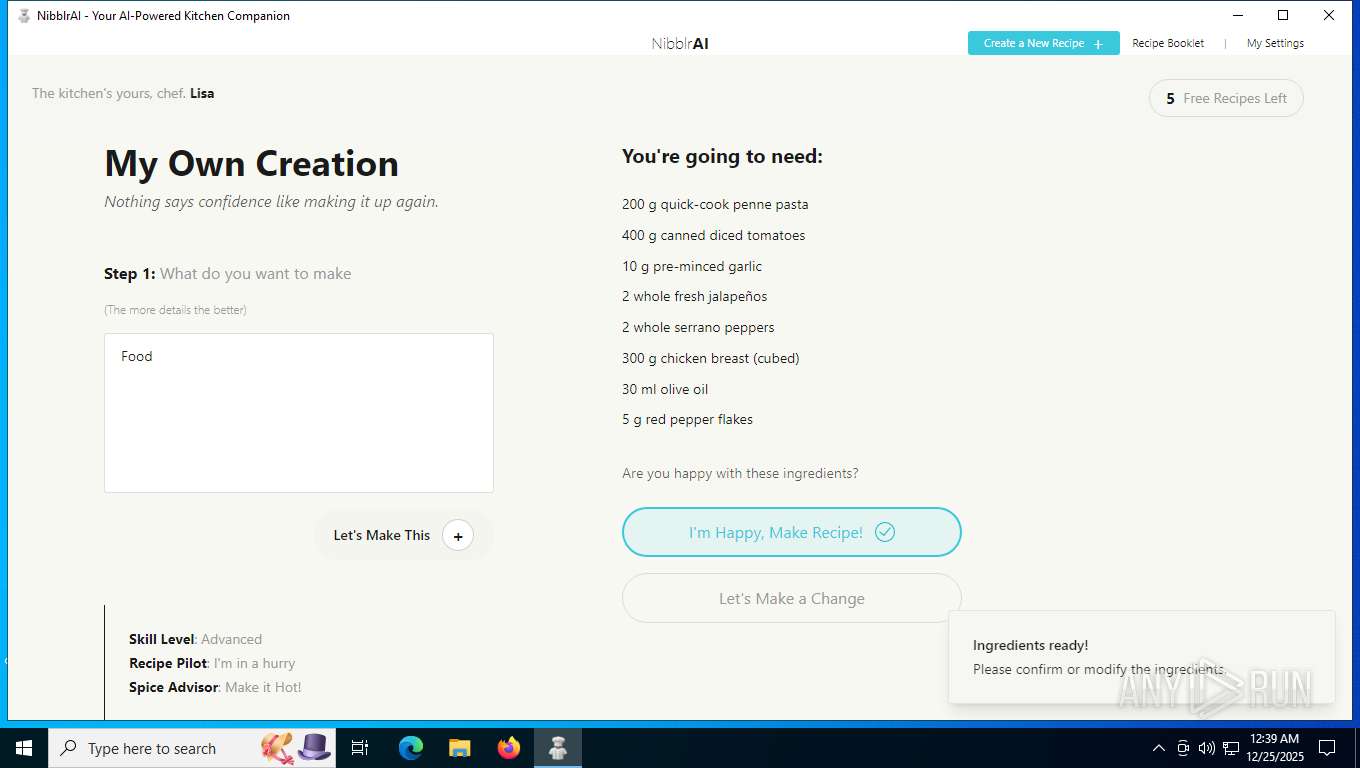Open network status in system tray

click(1231, 748)
